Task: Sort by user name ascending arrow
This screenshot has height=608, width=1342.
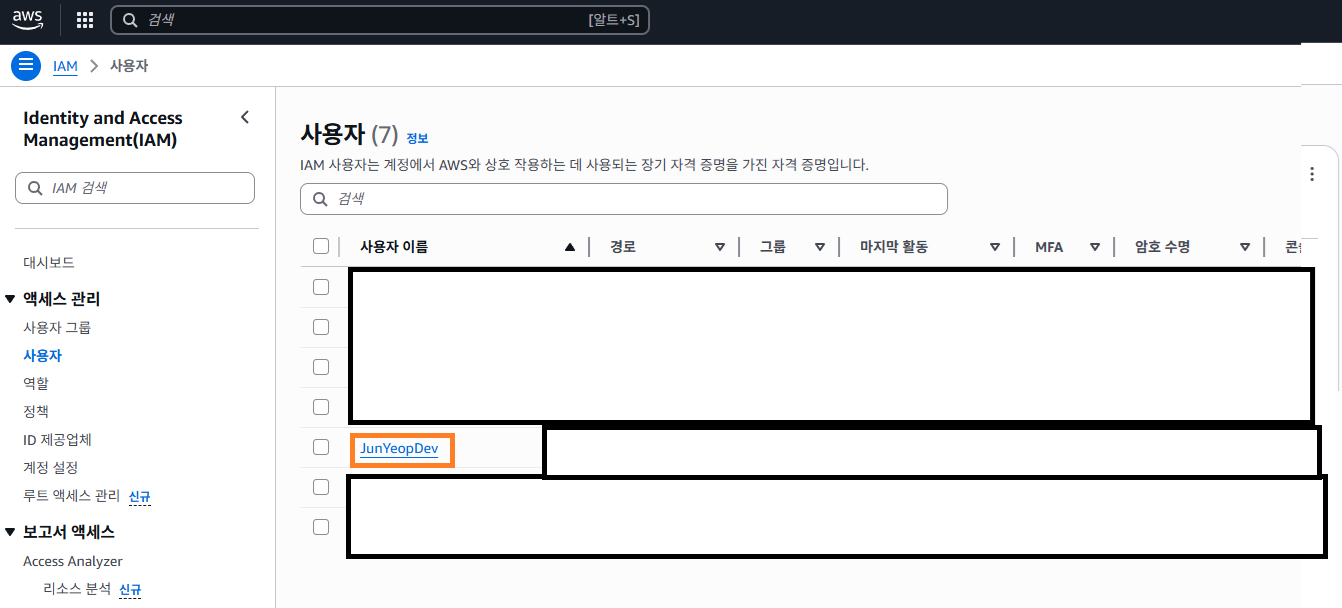Action: pyautogui.click(x=570, y=247)
